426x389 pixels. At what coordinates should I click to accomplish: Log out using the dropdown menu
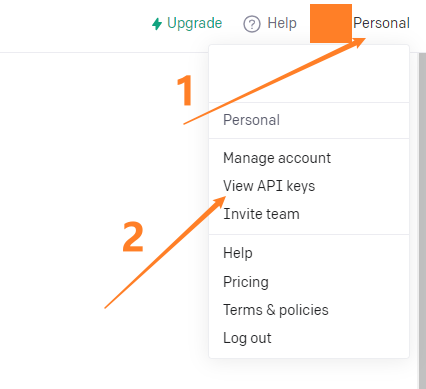click(x=247, y=338)
